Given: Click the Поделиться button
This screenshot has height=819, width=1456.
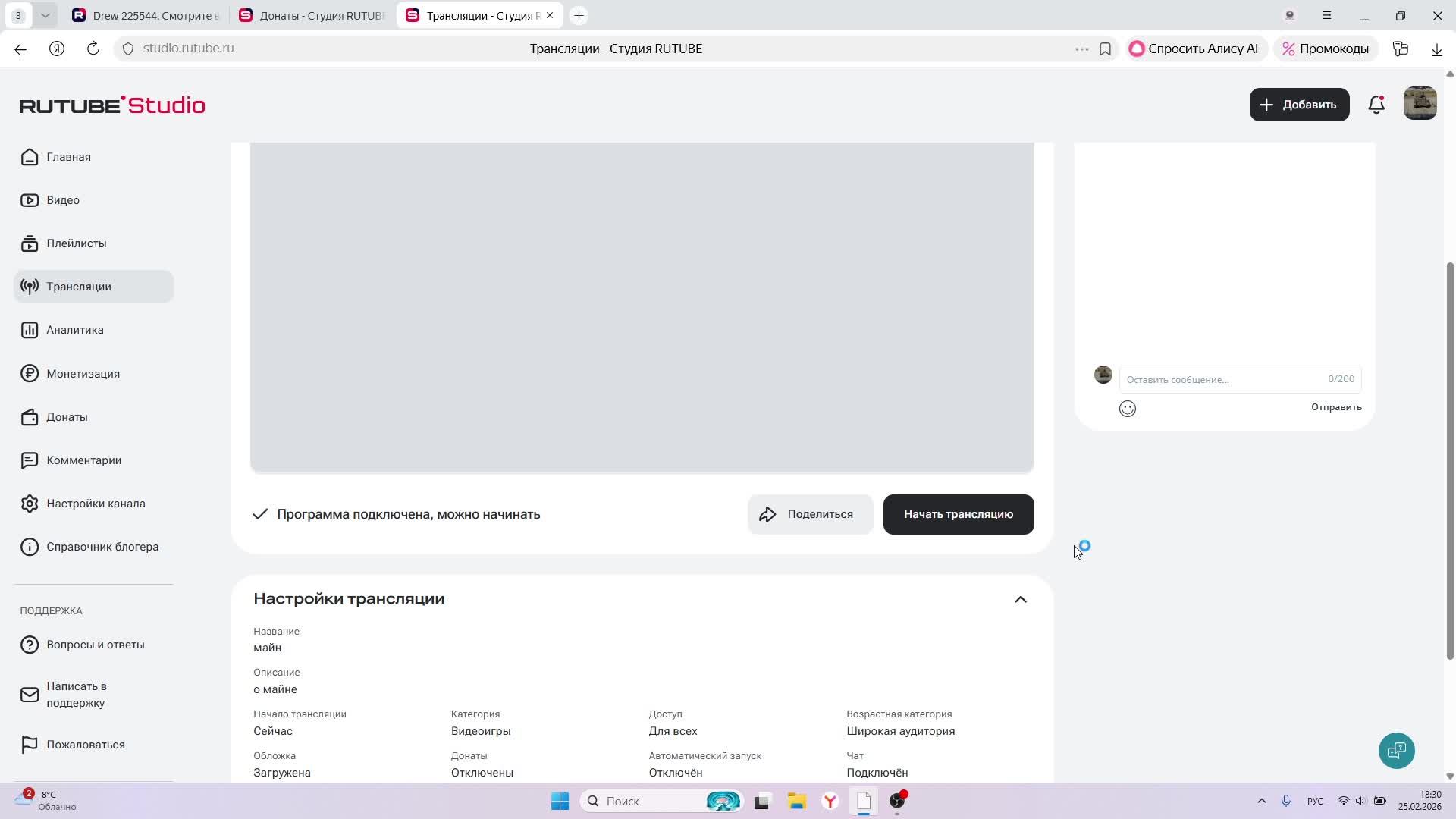Looking at the screenshot, I should tap(809, 514).
